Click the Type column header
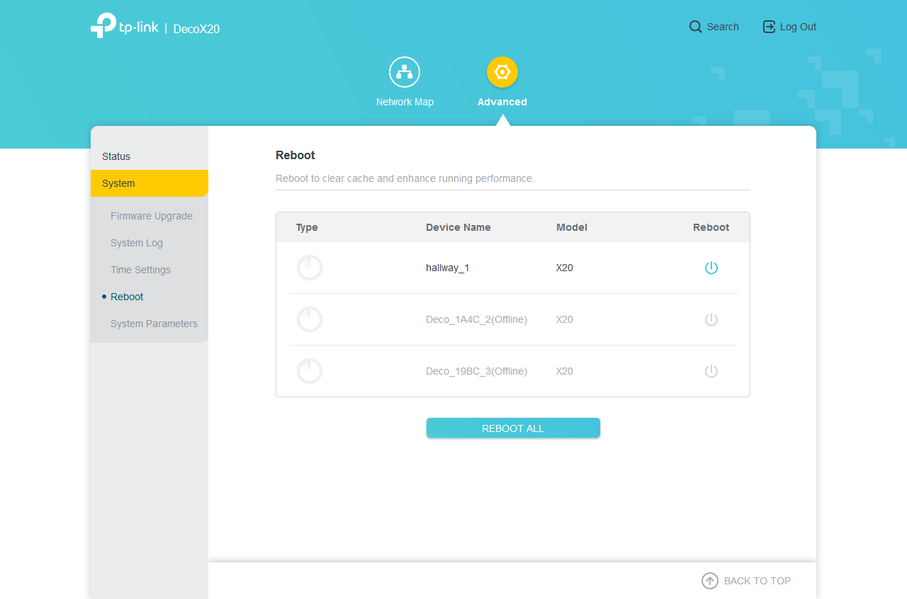 307,227
